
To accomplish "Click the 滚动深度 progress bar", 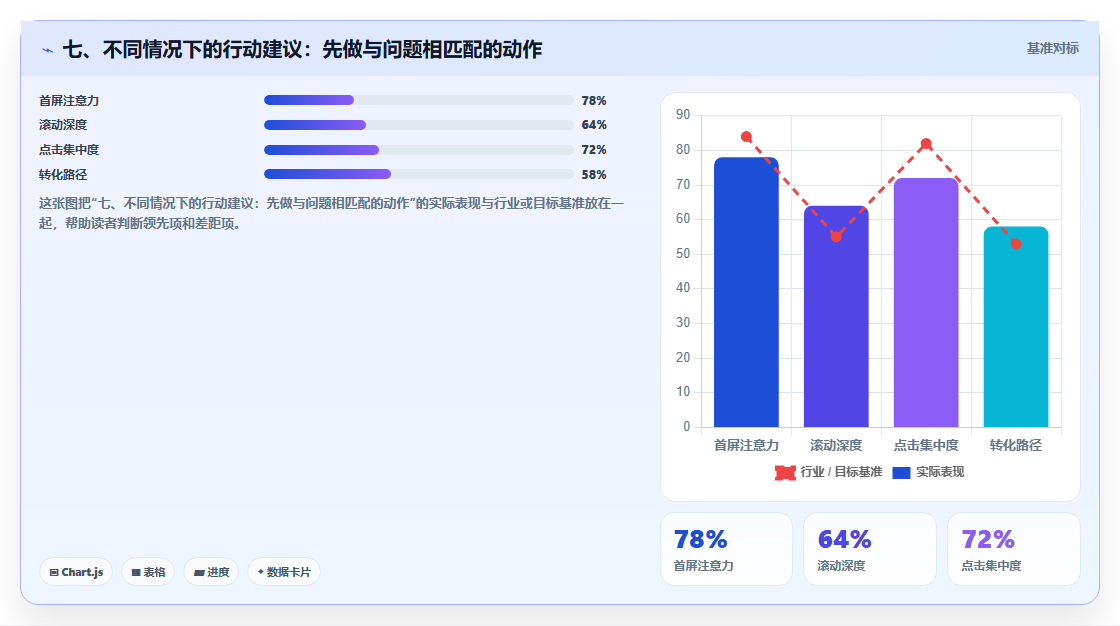I will [419, 125].
